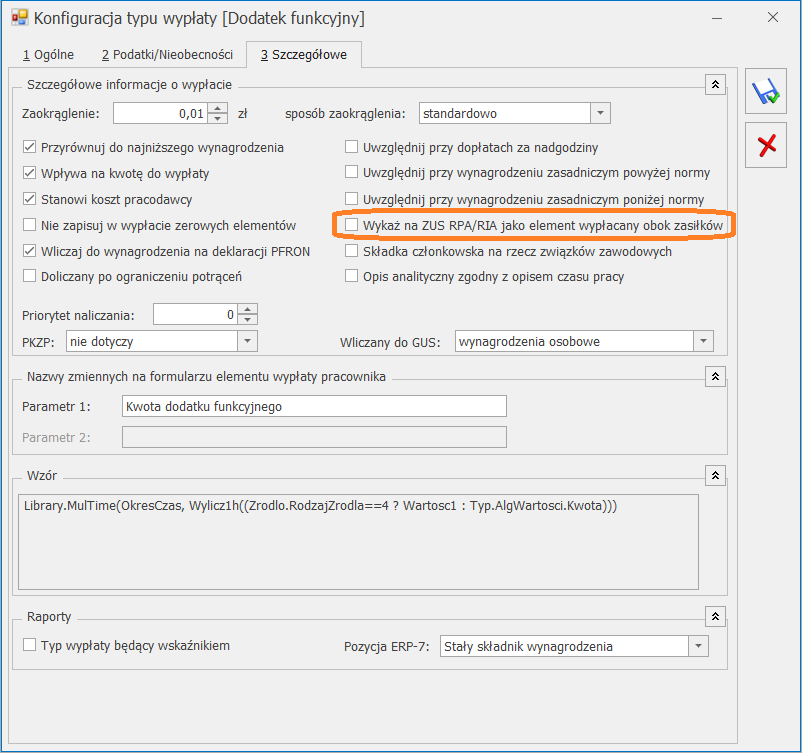802x753 pixels.
Task: Uncheck Stanowi koszt pracodawcy
Action: pos(29,198)
